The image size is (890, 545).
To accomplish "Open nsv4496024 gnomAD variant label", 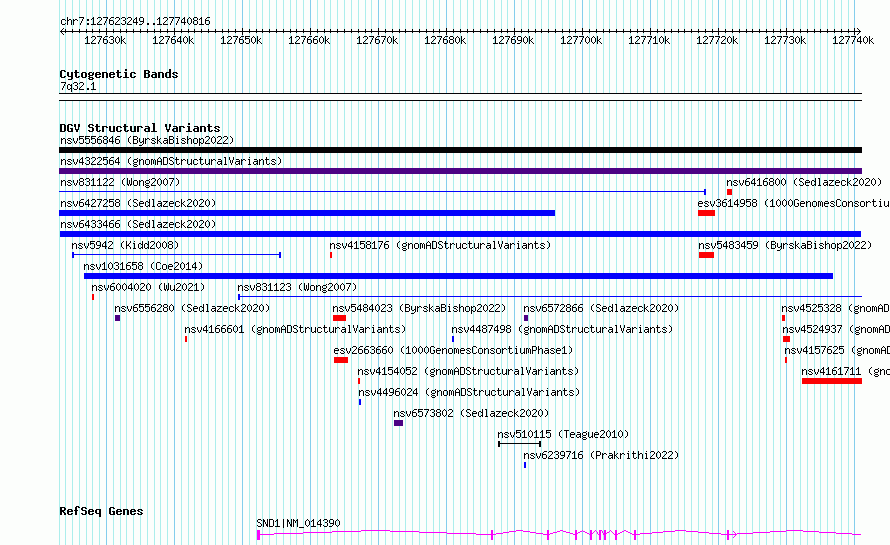I will coord(469,392).
